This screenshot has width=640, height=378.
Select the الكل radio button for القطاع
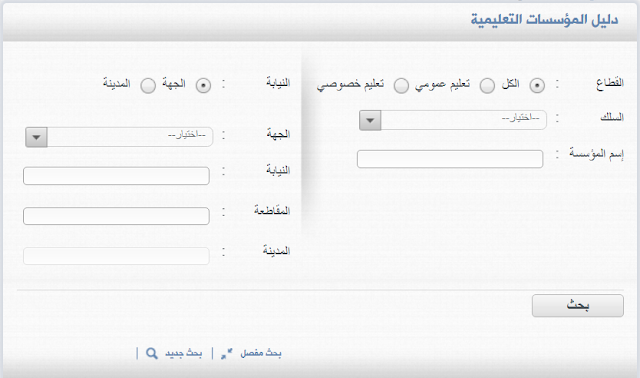tap(537, 85)
